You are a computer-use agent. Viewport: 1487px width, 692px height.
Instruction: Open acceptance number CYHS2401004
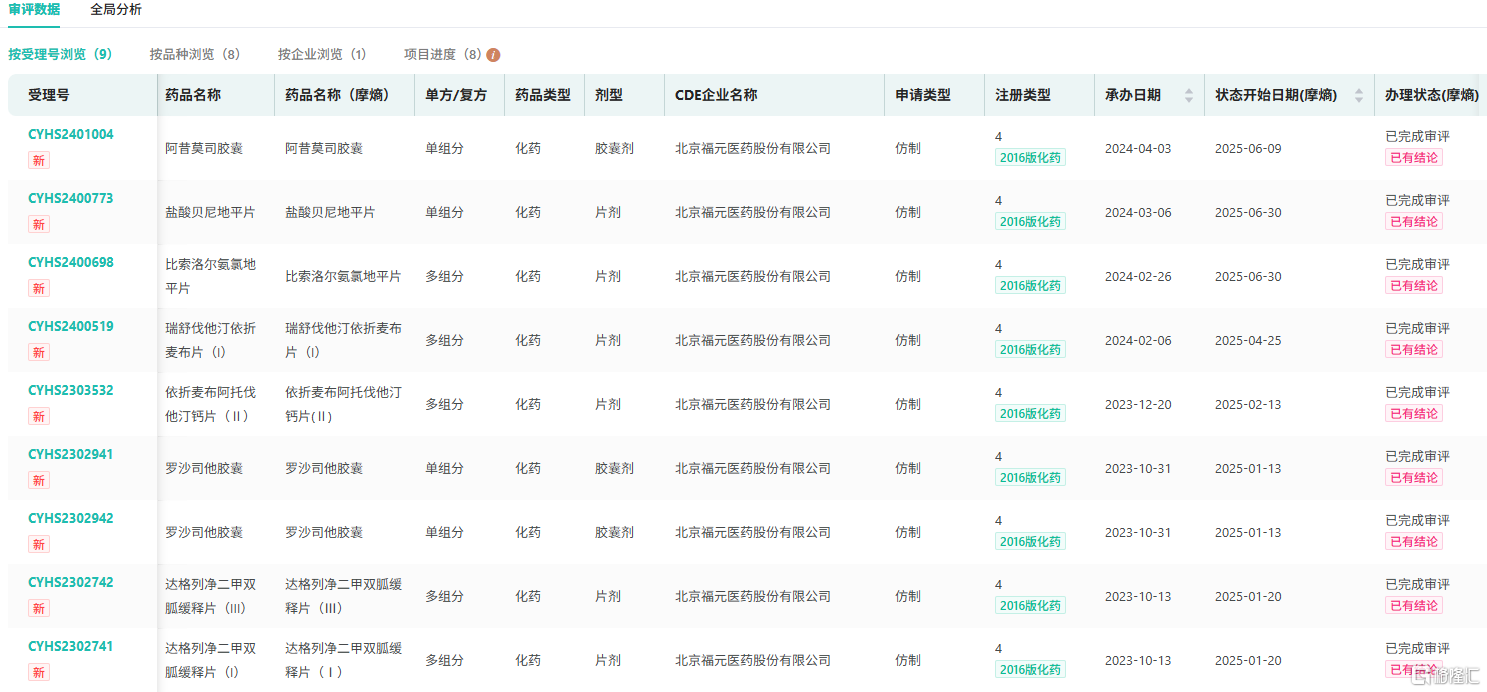pyautogui.click(x=71, y=134)
